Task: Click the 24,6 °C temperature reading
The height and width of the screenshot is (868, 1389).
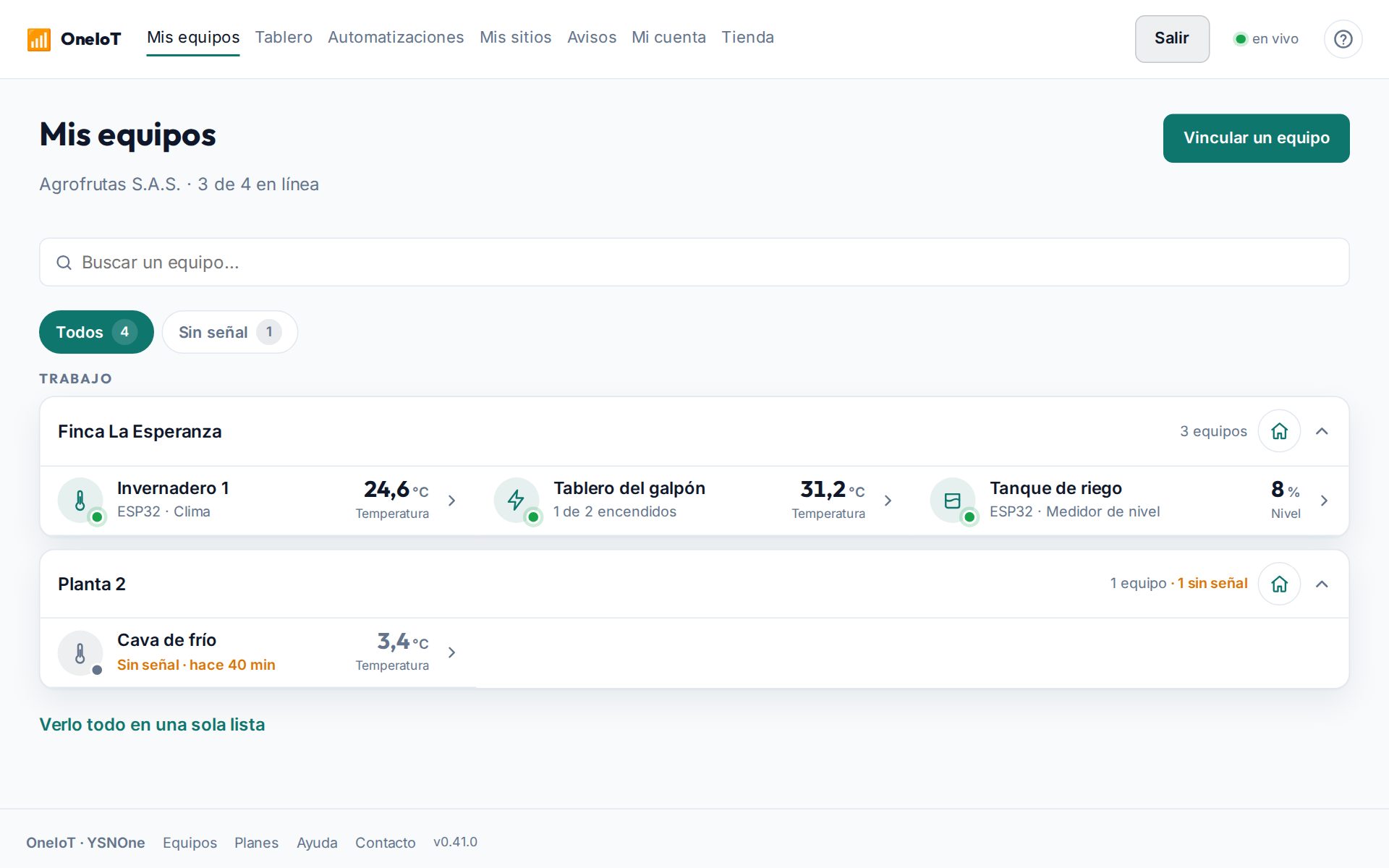Action: pyautogui.click(x=396, y=490)
